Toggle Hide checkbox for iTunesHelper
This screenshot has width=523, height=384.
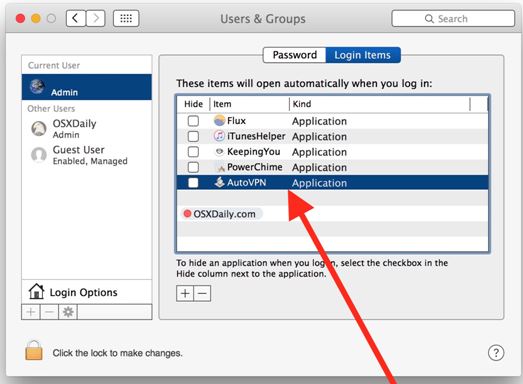(x=193, y=136)
